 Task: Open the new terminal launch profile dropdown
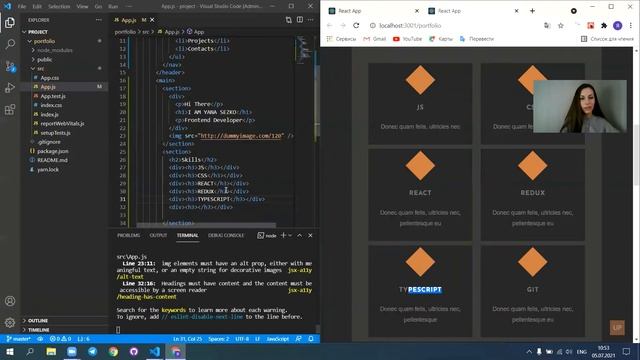pos(290,235)
